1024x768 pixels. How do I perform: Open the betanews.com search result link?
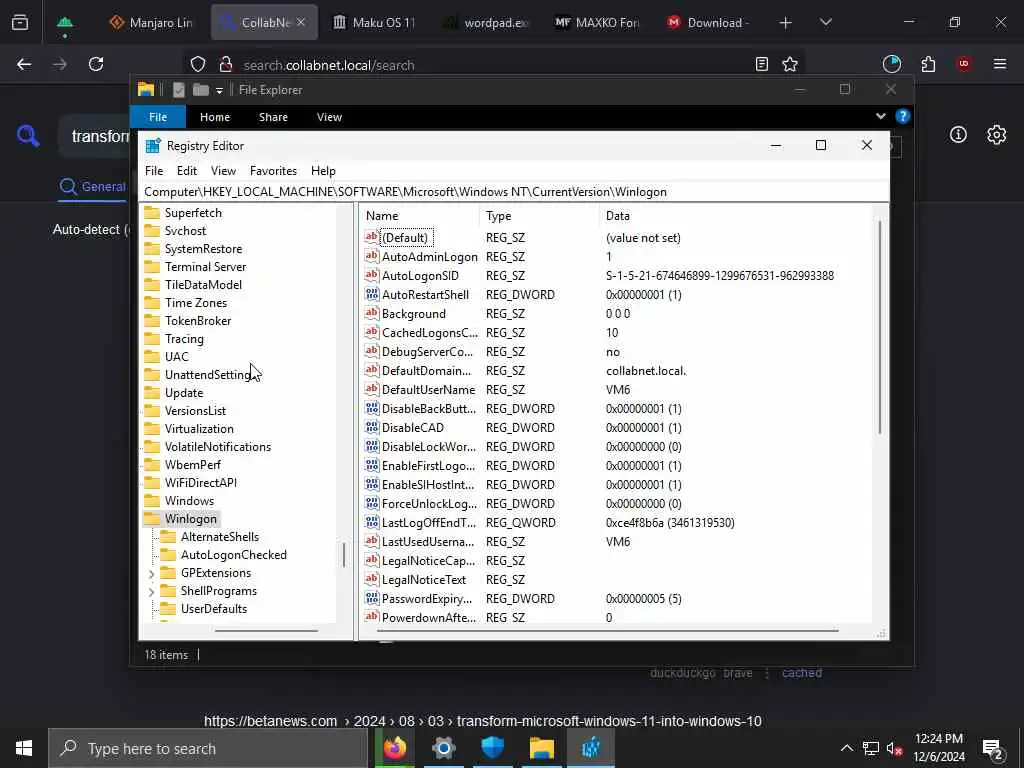[x=483, y=721]
